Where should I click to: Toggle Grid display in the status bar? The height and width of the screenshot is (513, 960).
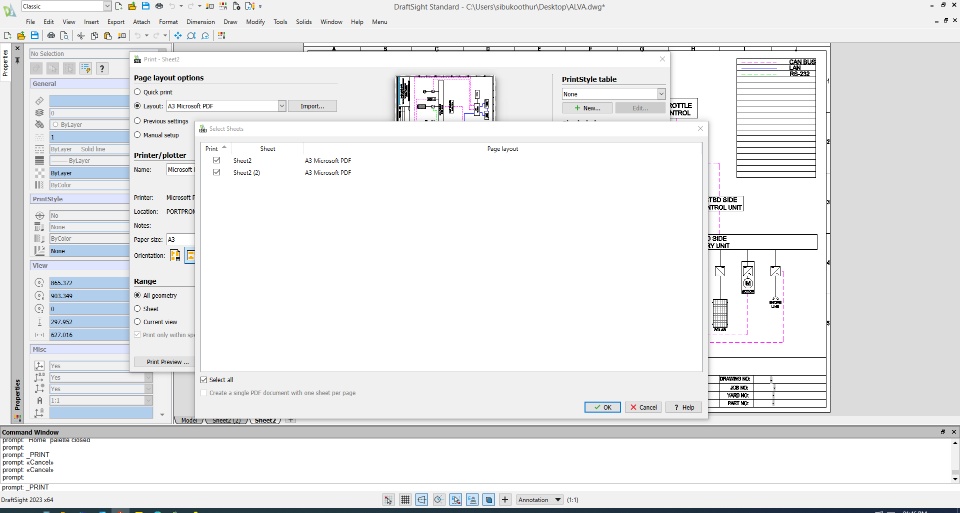pos(405,500)
